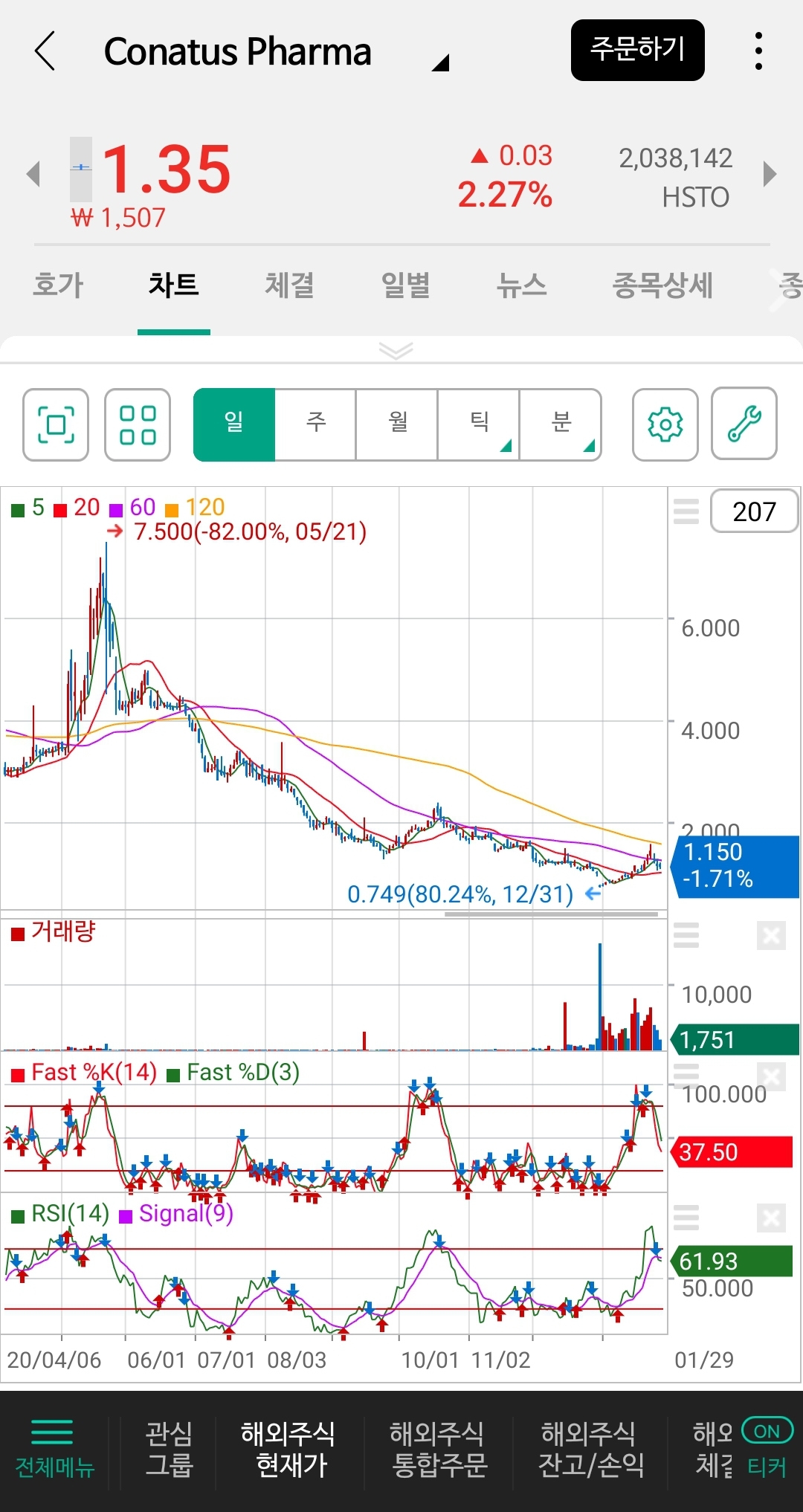This screenshot has height=1512, width=803.
Task: Select daily (일) chart period
Action: [x=234, y=424]
